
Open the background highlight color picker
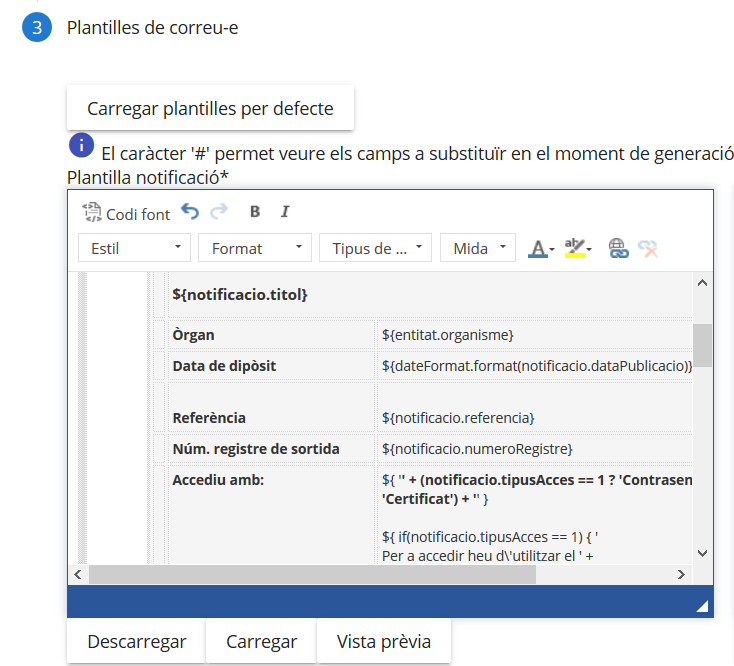(x=578, y=248)
